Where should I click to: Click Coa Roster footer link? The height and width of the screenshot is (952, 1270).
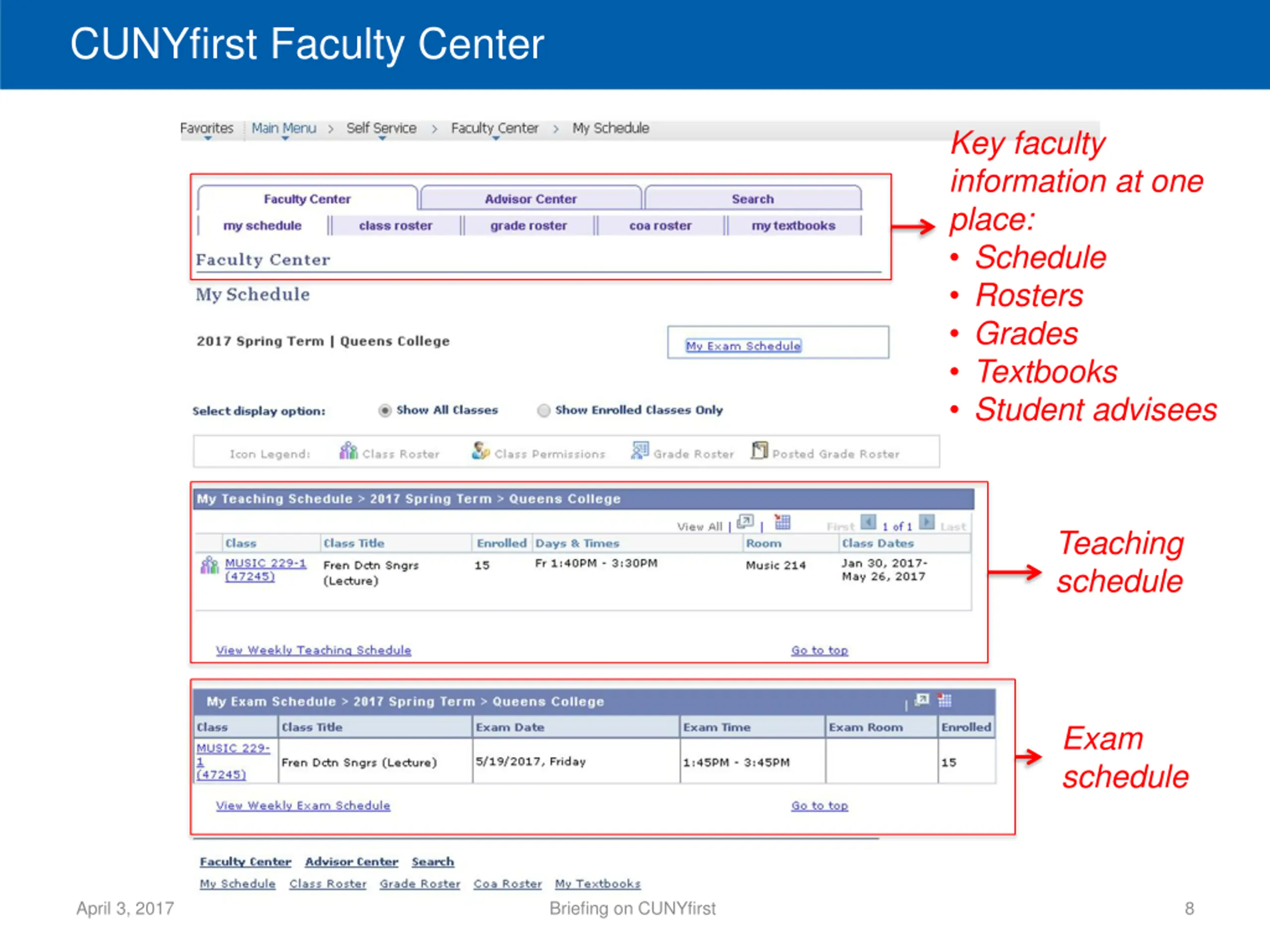tap(508, 884)
